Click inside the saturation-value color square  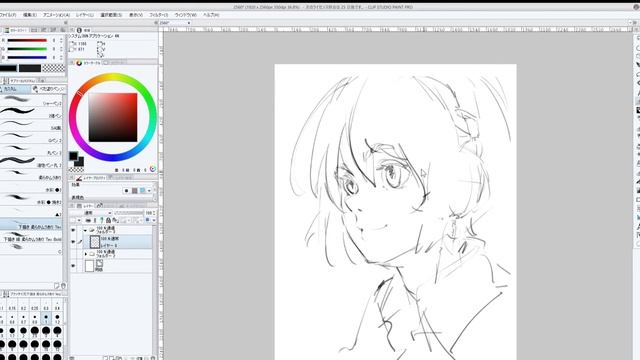point(113,118)
